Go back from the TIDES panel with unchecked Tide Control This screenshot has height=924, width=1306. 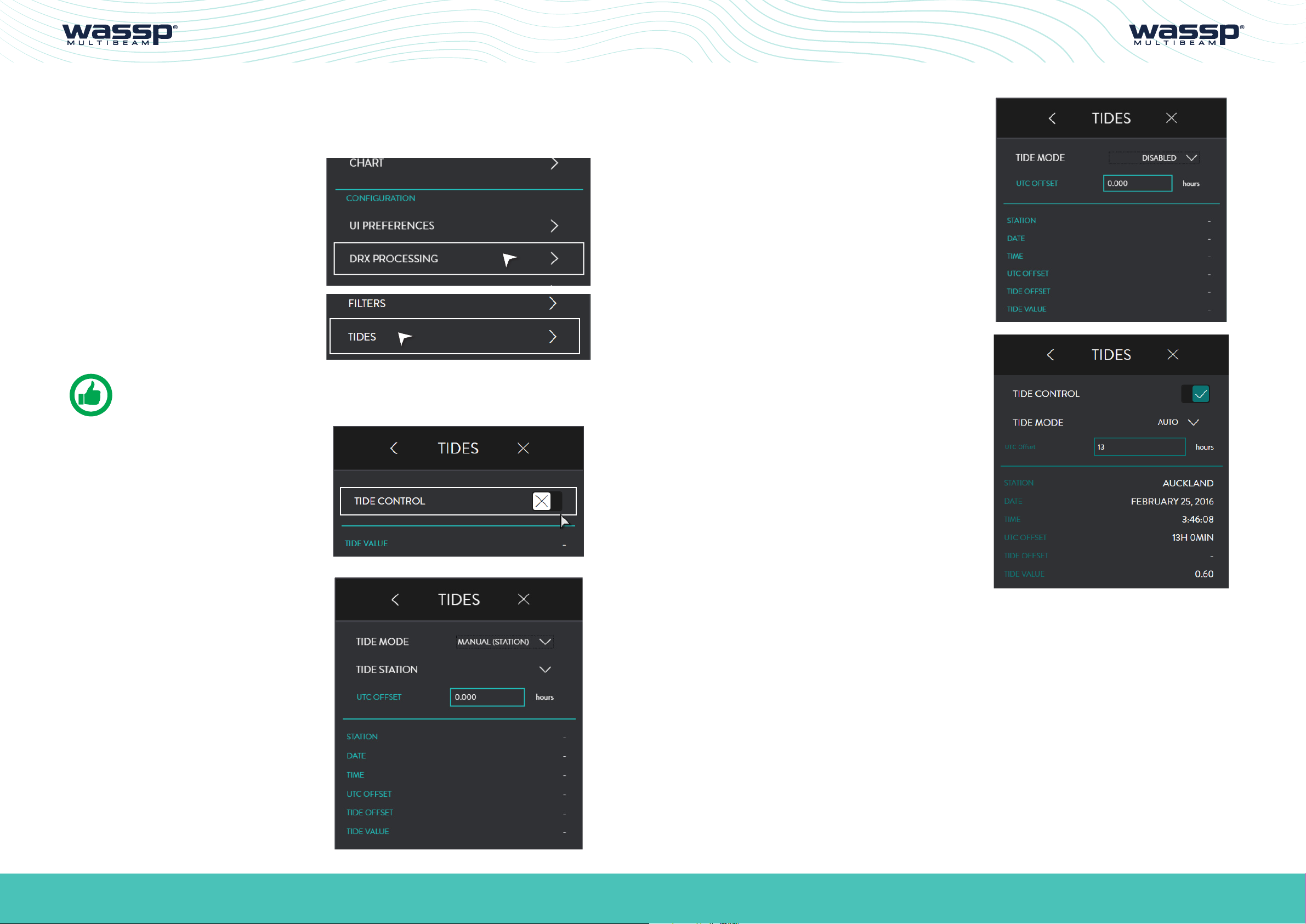pyautogui.click(x=394, y=449)
